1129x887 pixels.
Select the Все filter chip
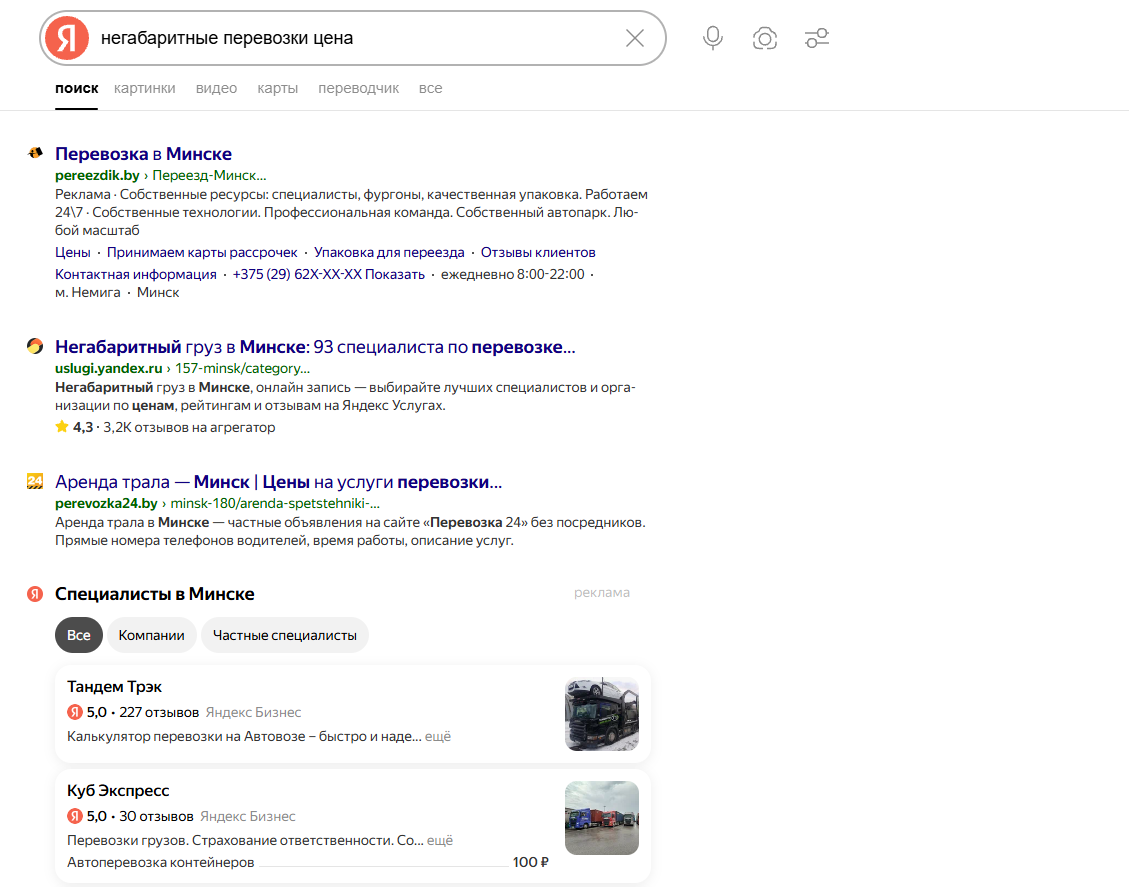tap(78, 635)
